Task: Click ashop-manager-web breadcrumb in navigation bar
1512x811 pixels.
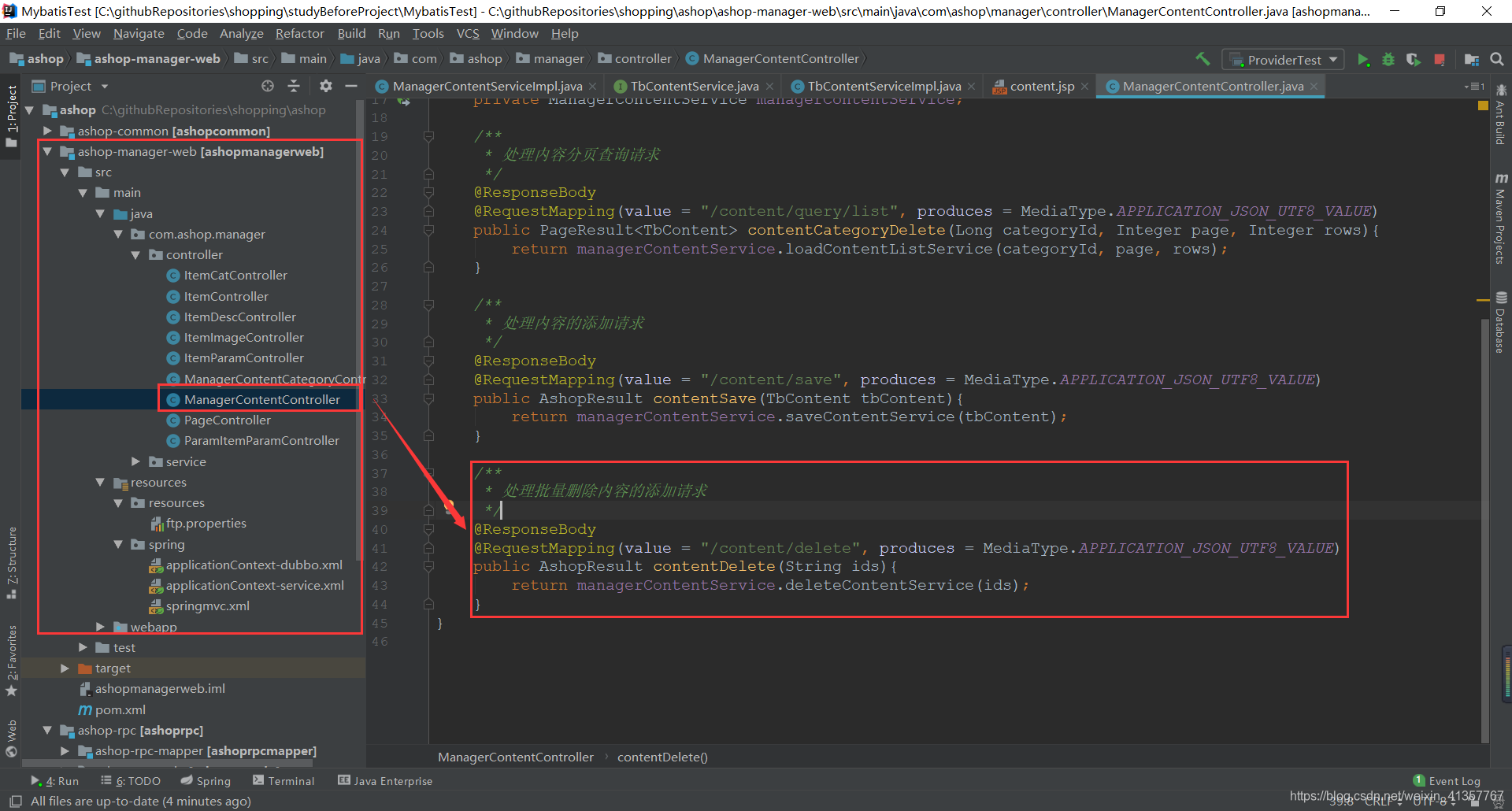Action: 150,59
